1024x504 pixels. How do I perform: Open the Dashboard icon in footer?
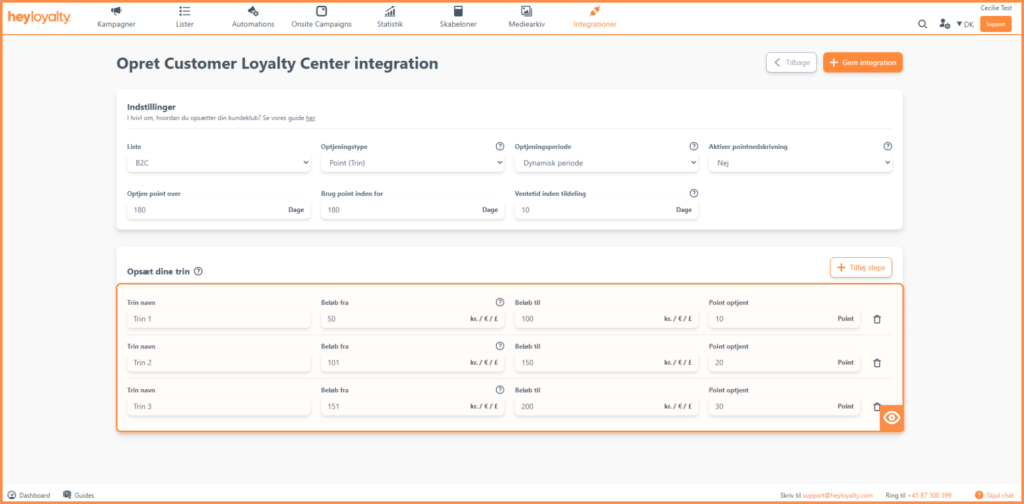tap(11, 495)
